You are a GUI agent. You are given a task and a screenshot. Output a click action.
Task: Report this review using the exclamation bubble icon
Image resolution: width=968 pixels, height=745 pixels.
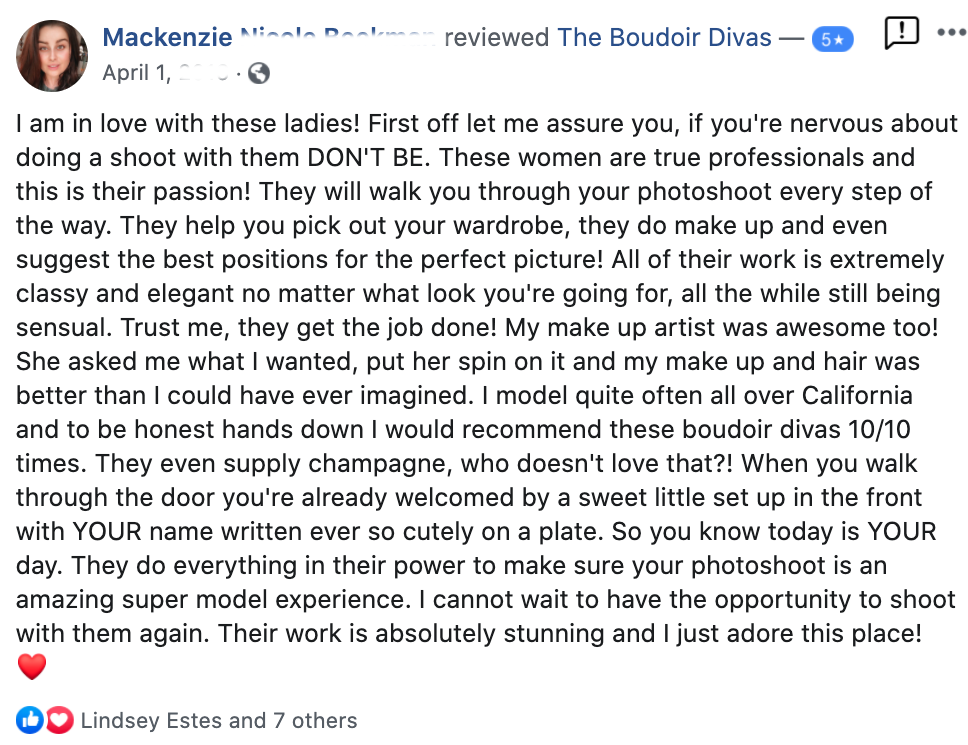tap(901, 32)
